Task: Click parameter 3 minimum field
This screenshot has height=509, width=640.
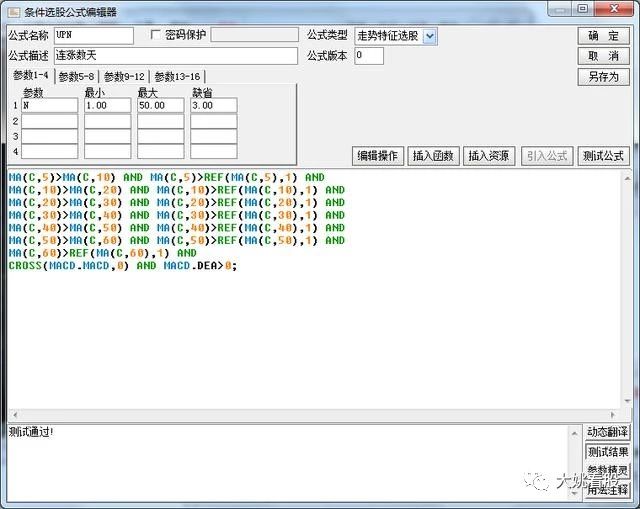Action: 108,136
